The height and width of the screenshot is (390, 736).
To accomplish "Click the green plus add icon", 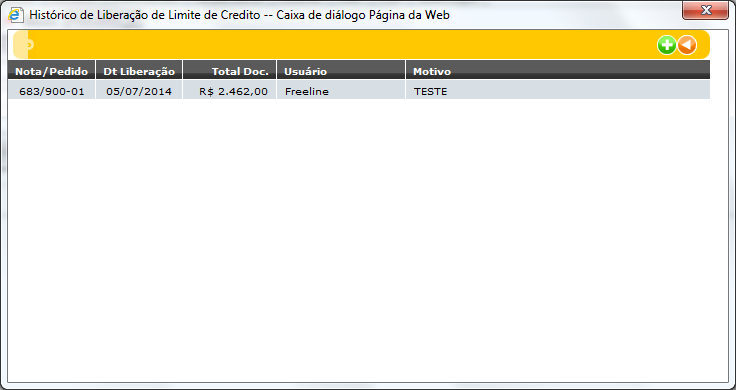I will pos(666,45).
